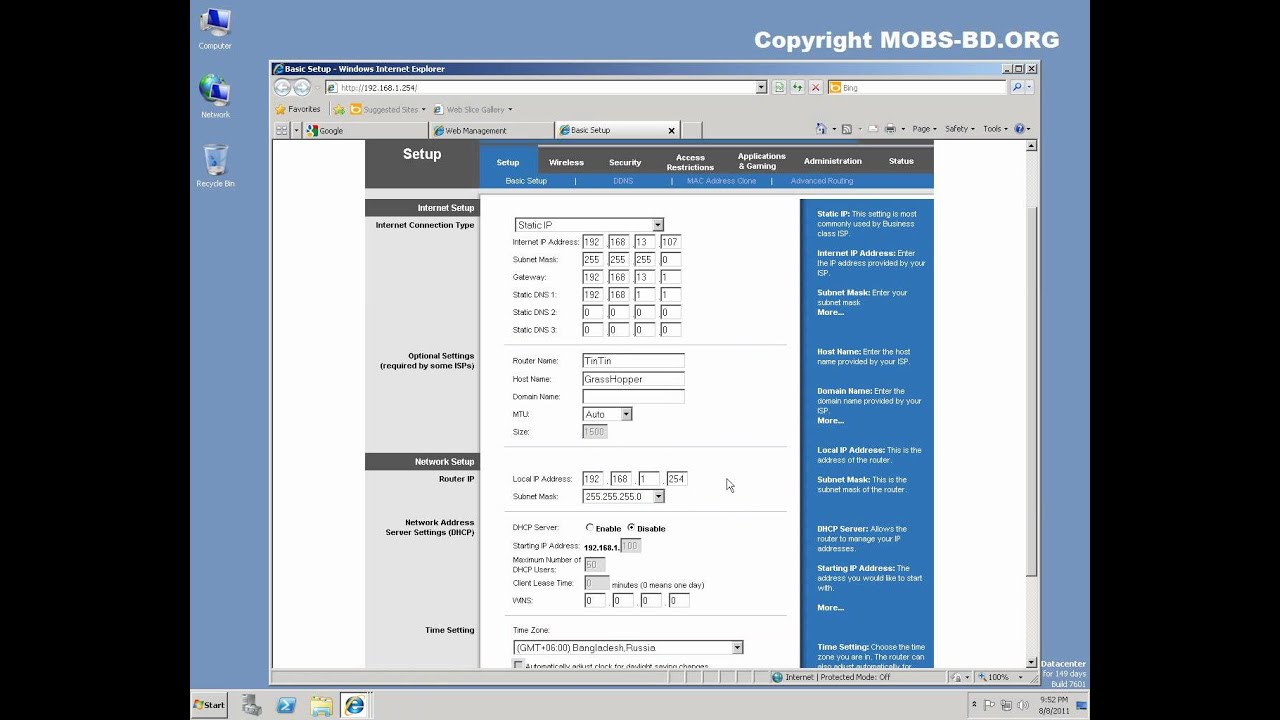
Task: Click the Home icon in command bar
Action: (x=821, y=129)
